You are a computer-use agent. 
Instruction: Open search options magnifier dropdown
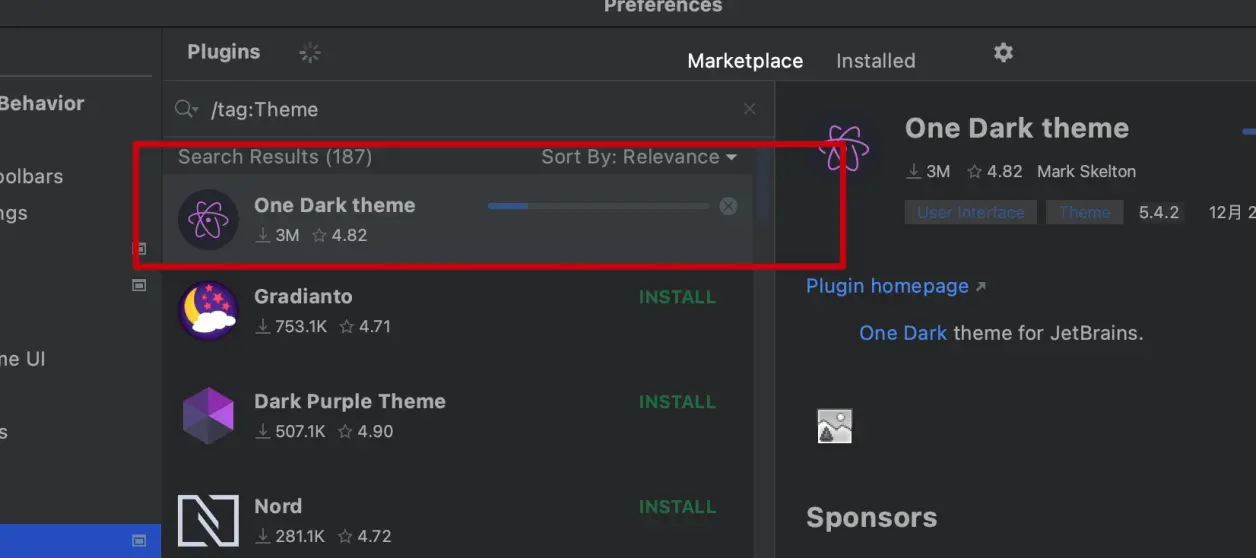[187, 109]
